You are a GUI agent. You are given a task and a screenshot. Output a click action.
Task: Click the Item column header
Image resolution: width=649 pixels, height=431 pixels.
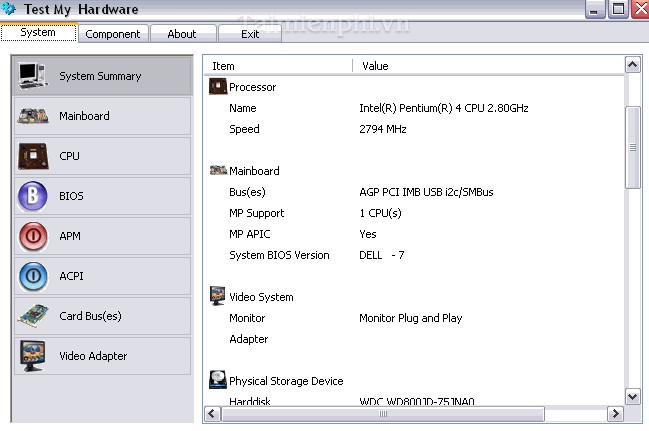pos(278,66)
